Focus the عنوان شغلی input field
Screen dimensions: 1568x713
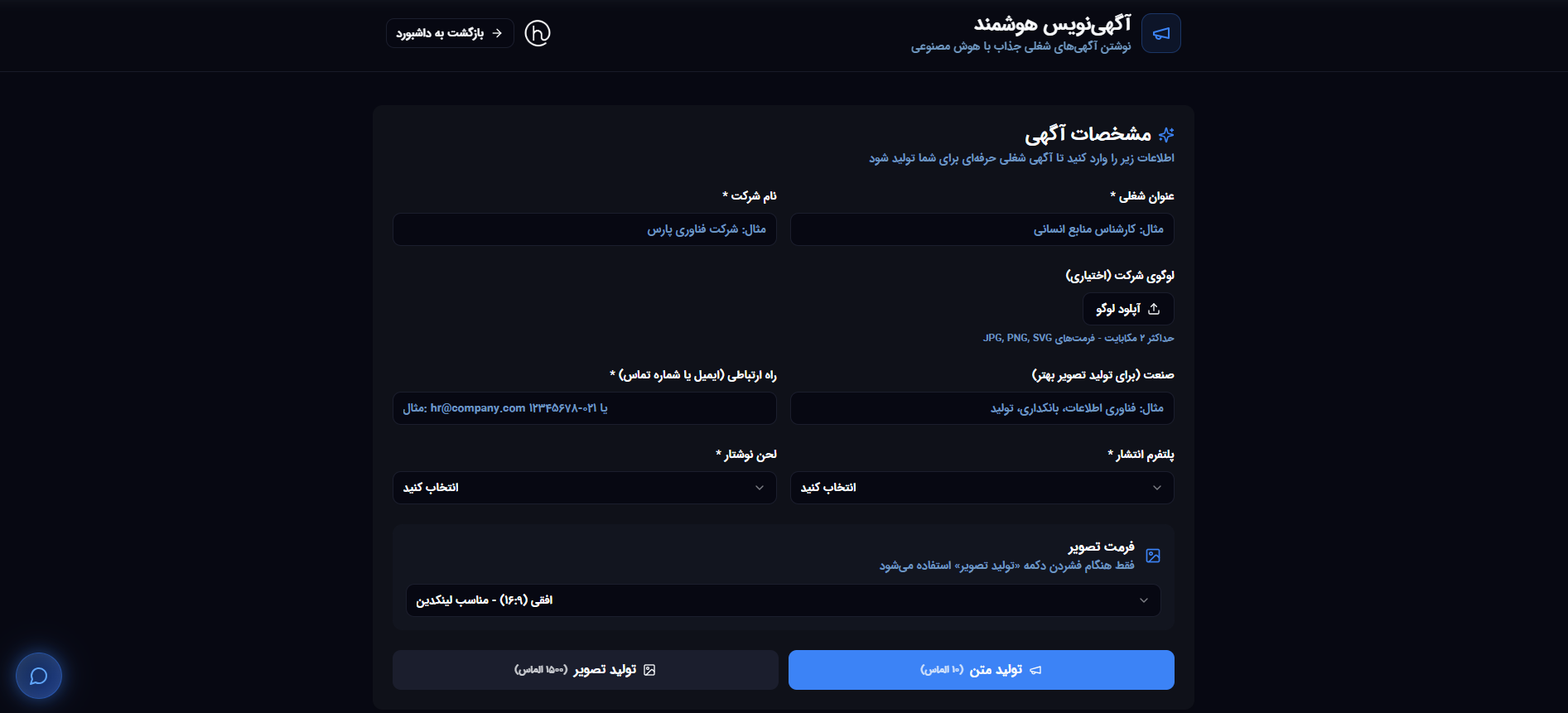click(x=982, y=229)
